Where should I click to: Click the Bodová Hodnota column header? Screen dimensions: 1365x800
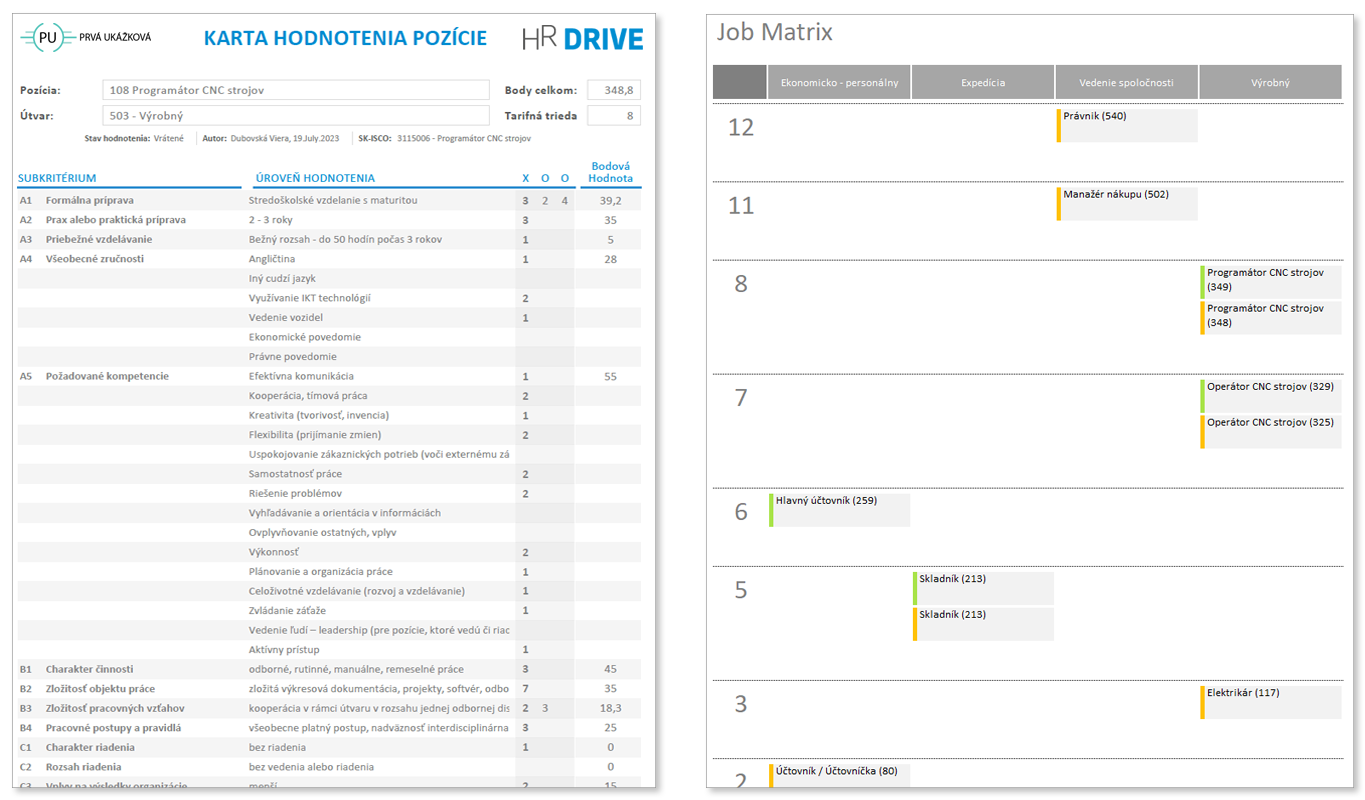click(x=610, y=172)
